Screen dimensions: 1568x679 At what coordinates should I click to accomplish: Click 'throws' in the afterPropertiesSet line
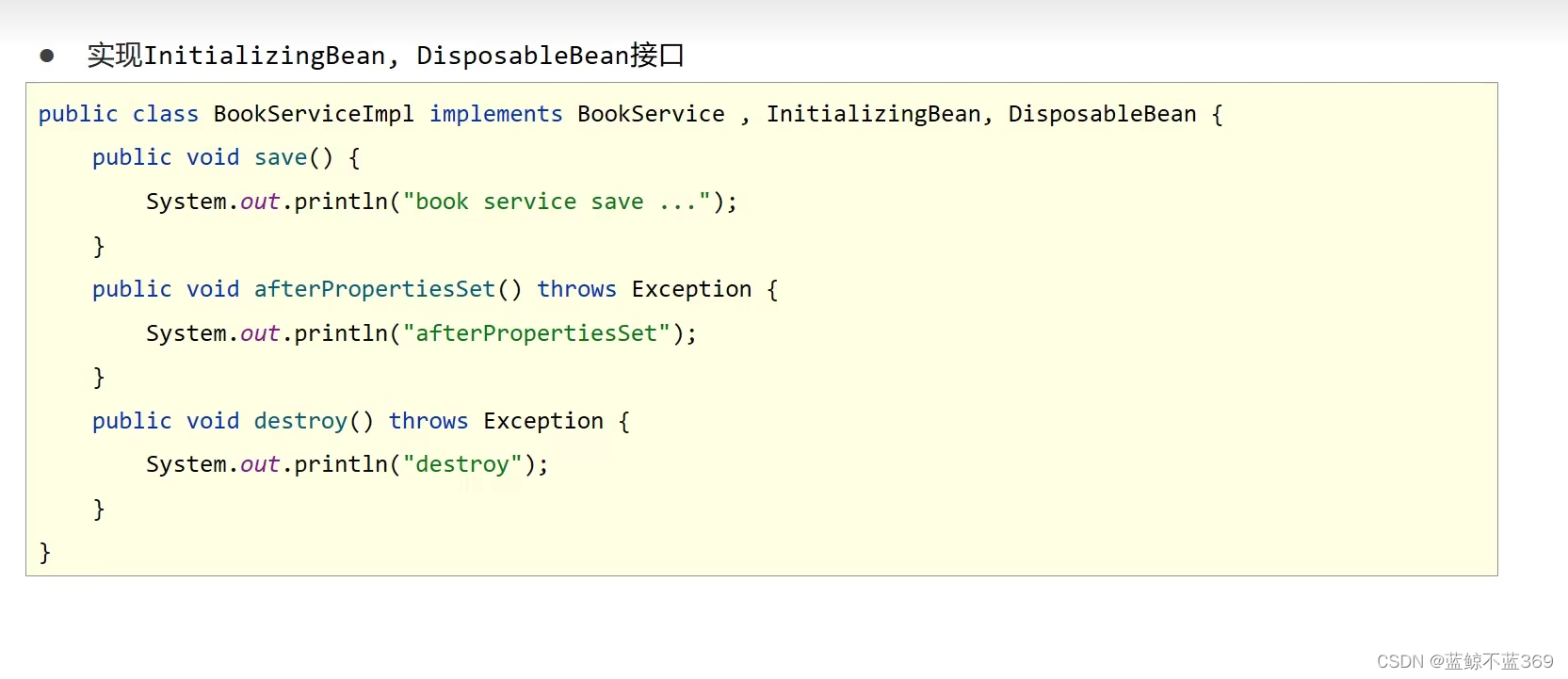pos(577,289)
